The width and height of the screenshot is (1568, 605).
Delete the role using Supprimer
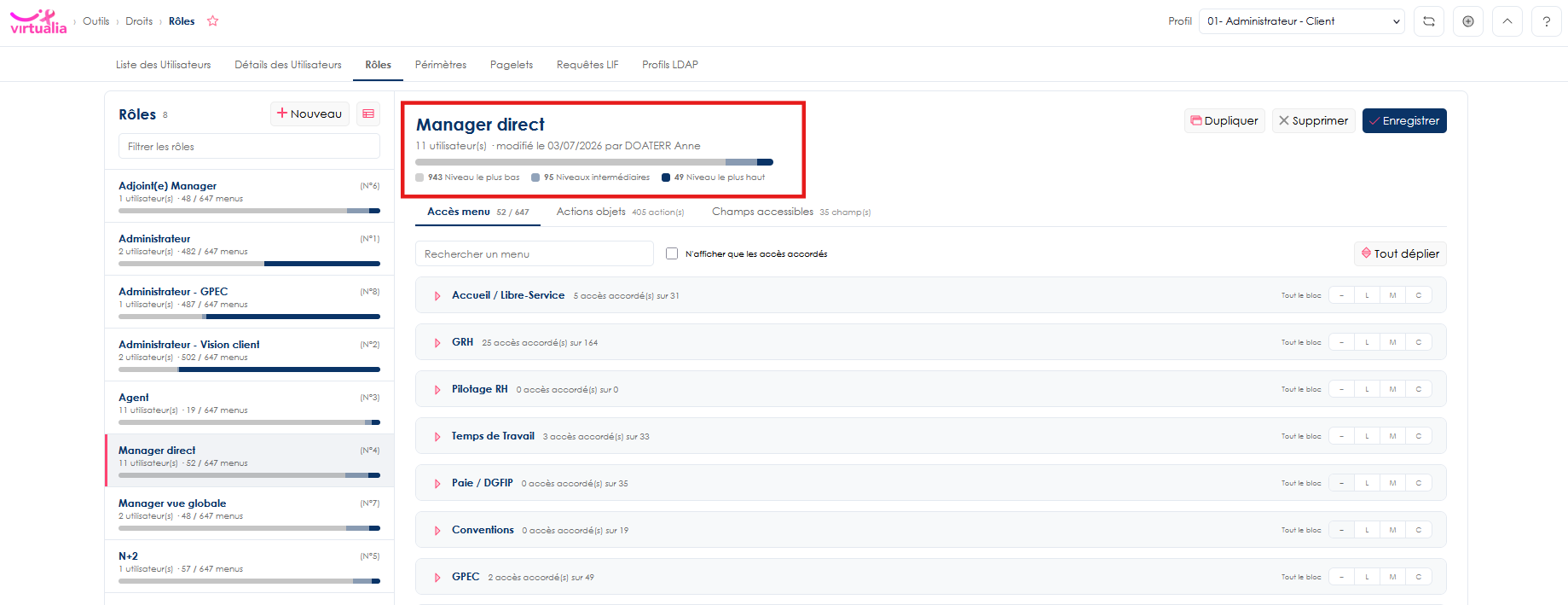(x=1313, y=120)
